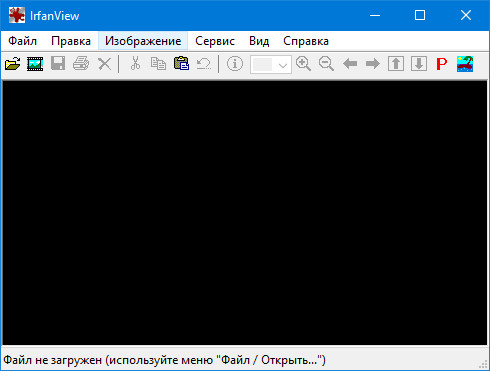Viewport: 490px width, 371px height.
Task: Open the Изображение menu
Action: click(143, 41)
